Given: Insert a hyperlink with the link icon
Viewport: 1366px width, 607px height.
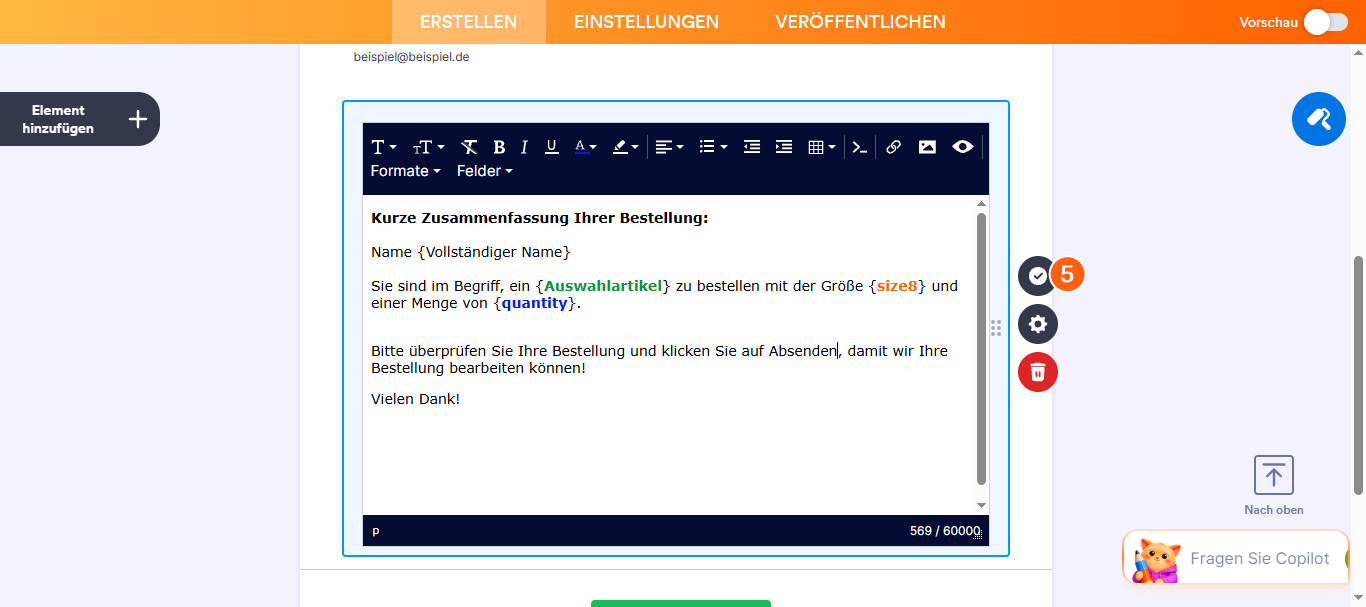Looking at the screenshot, I should pyautogui.click(x=893, y=147).
